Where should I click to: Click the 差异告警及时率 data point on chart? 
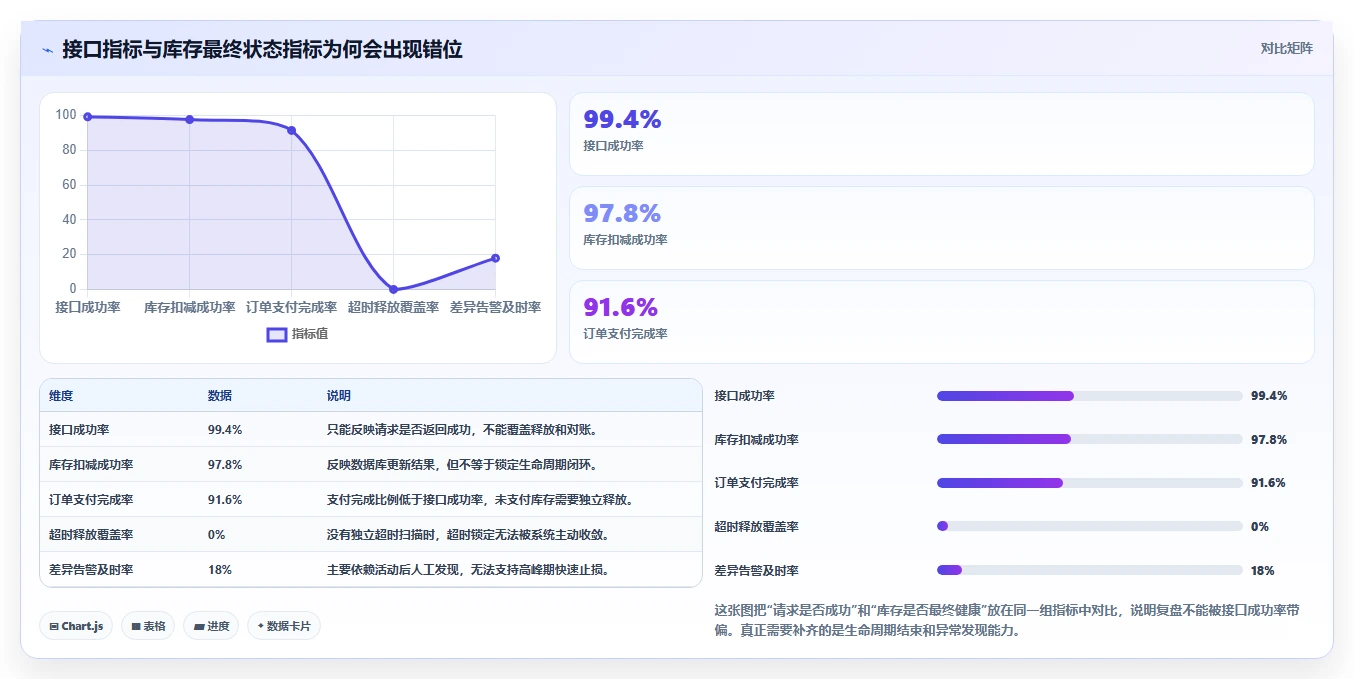click(496, 258)
